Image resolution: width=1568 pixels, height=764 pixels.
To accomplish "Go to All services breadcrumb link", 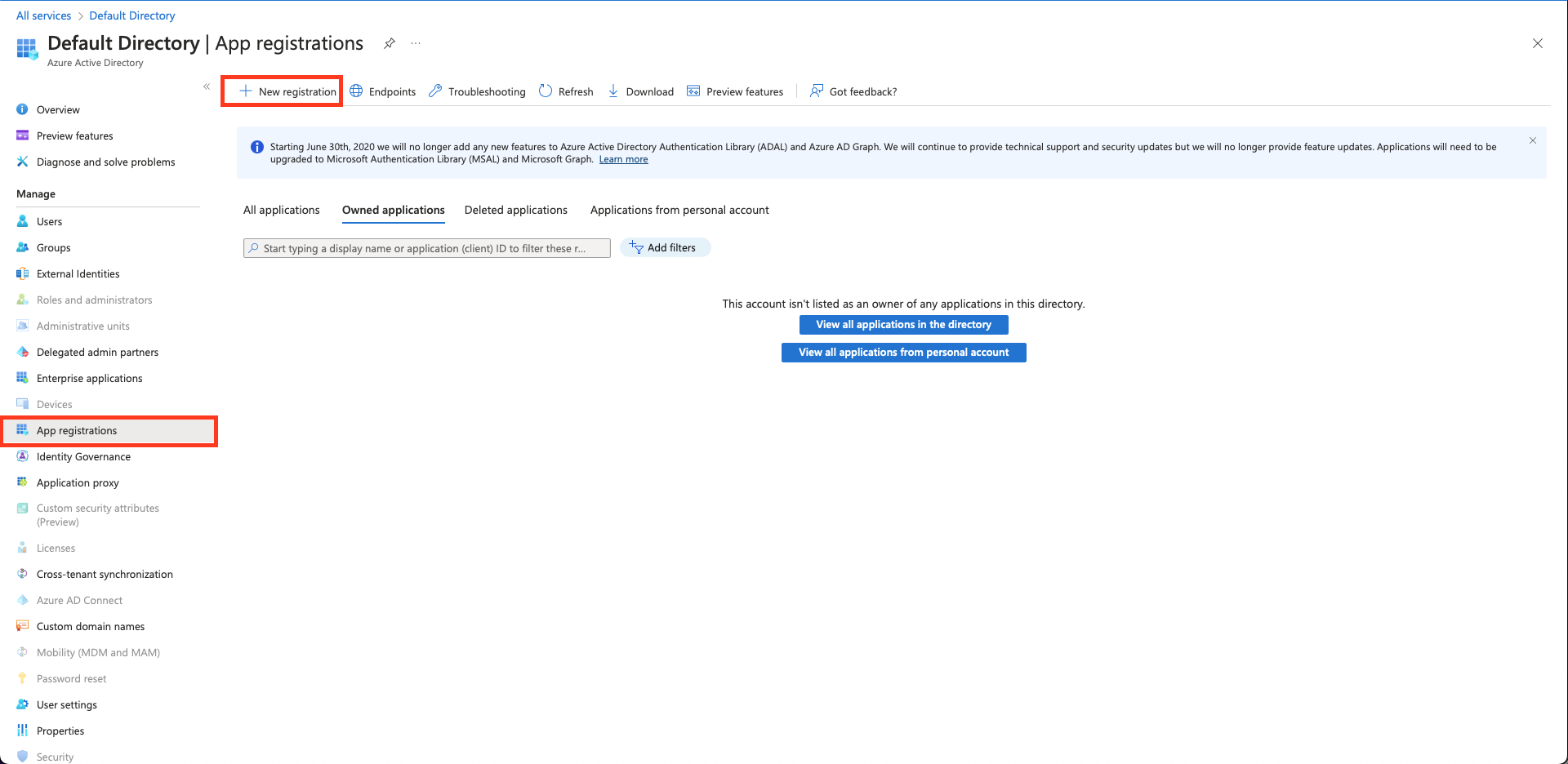I will click(44, 16).
